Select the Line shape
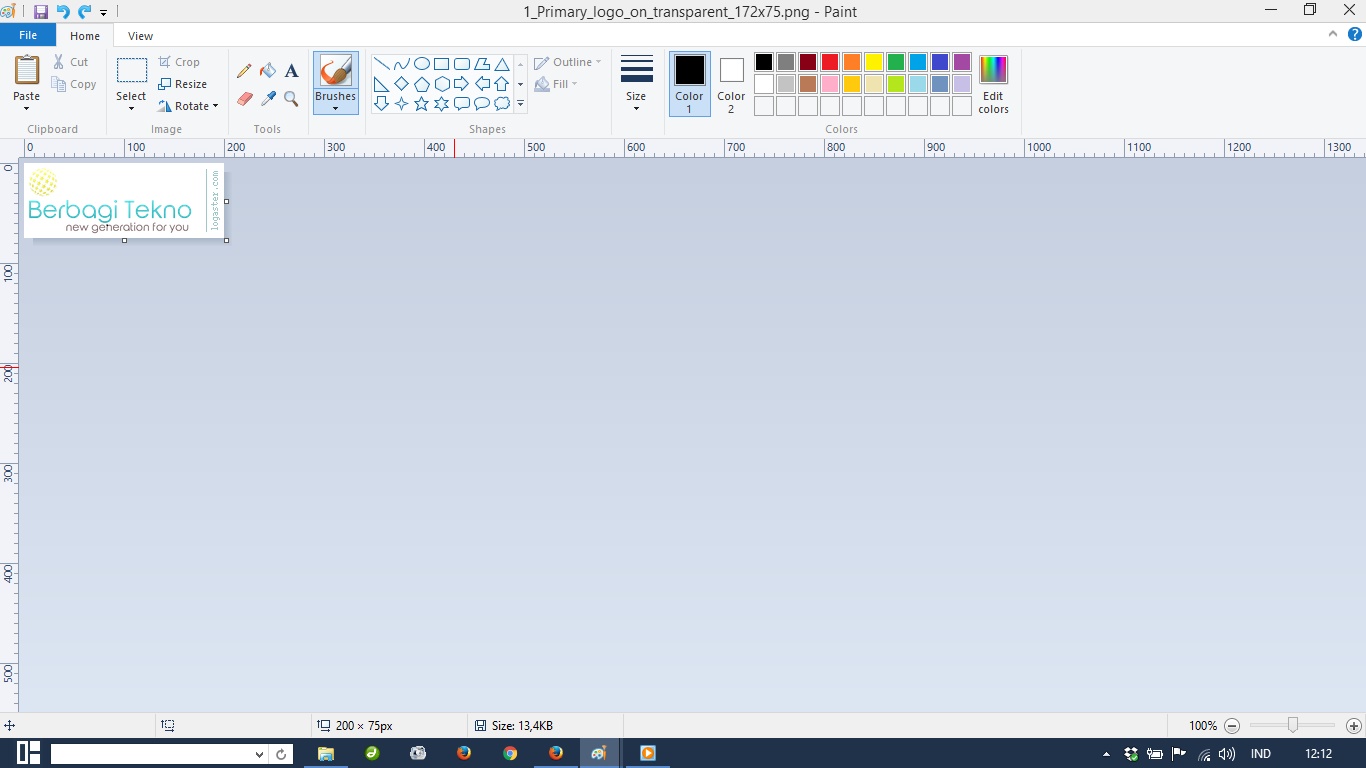The width and height of the screenshot is (1366, 768). click(381, 64)
